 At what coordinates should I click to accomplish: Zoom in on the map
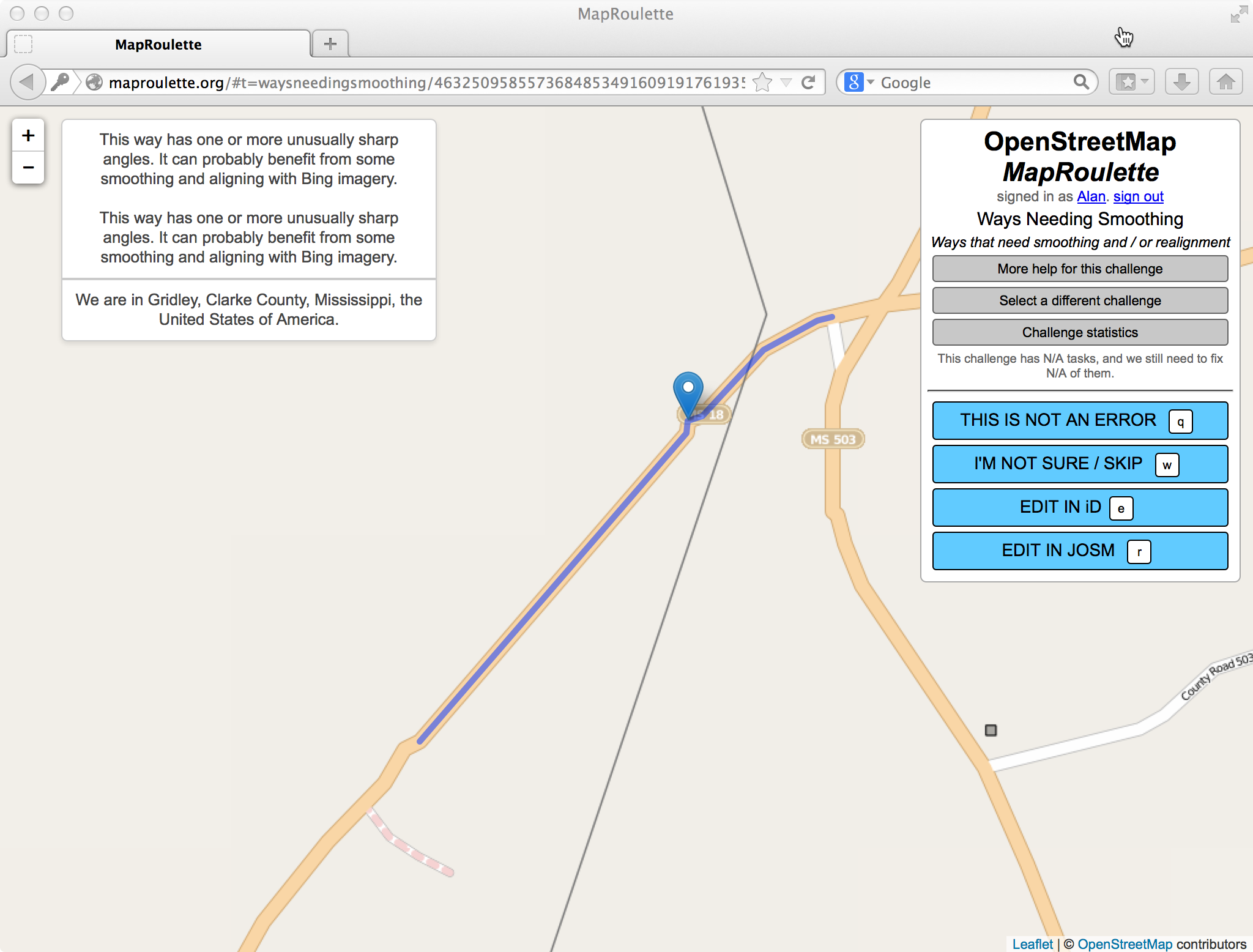pyautogui.click(x=28, y=135)
